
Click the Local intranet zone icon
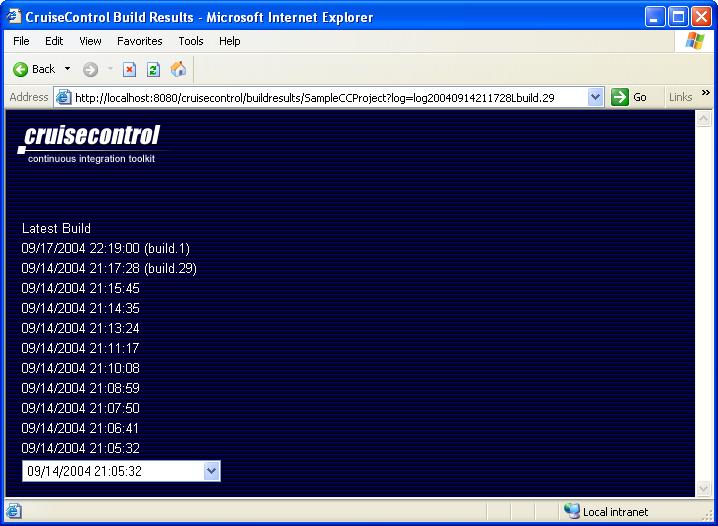(x=571, y=510)
